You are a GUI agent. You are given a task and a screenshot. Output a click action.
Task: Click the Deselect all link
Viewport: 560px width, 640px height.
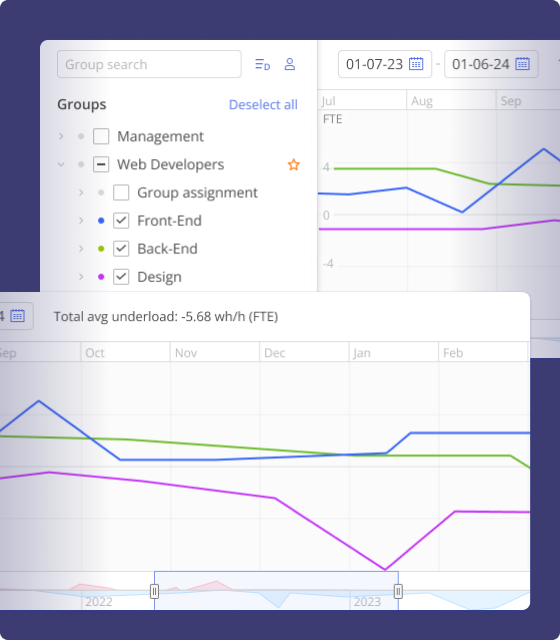click(x=263, y=104)
